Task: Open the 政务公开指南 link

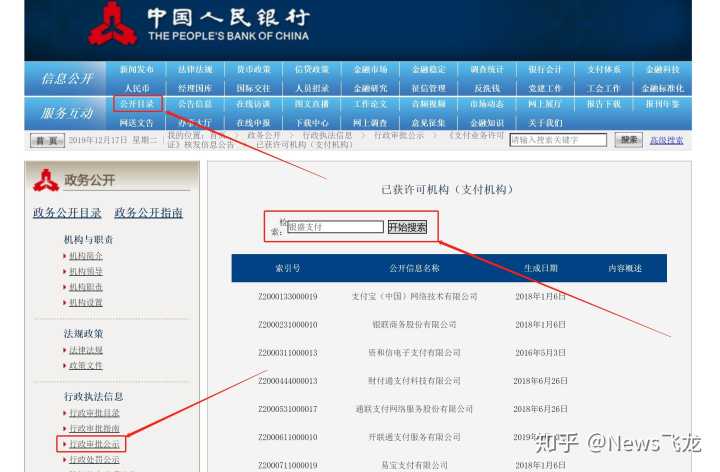Action: [149, 212]
